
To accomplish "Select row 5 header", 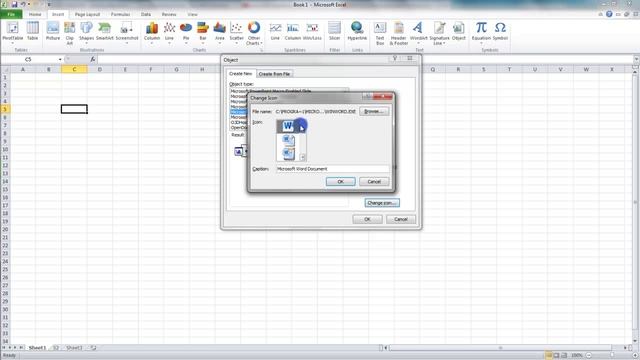I will coord(5,109).
